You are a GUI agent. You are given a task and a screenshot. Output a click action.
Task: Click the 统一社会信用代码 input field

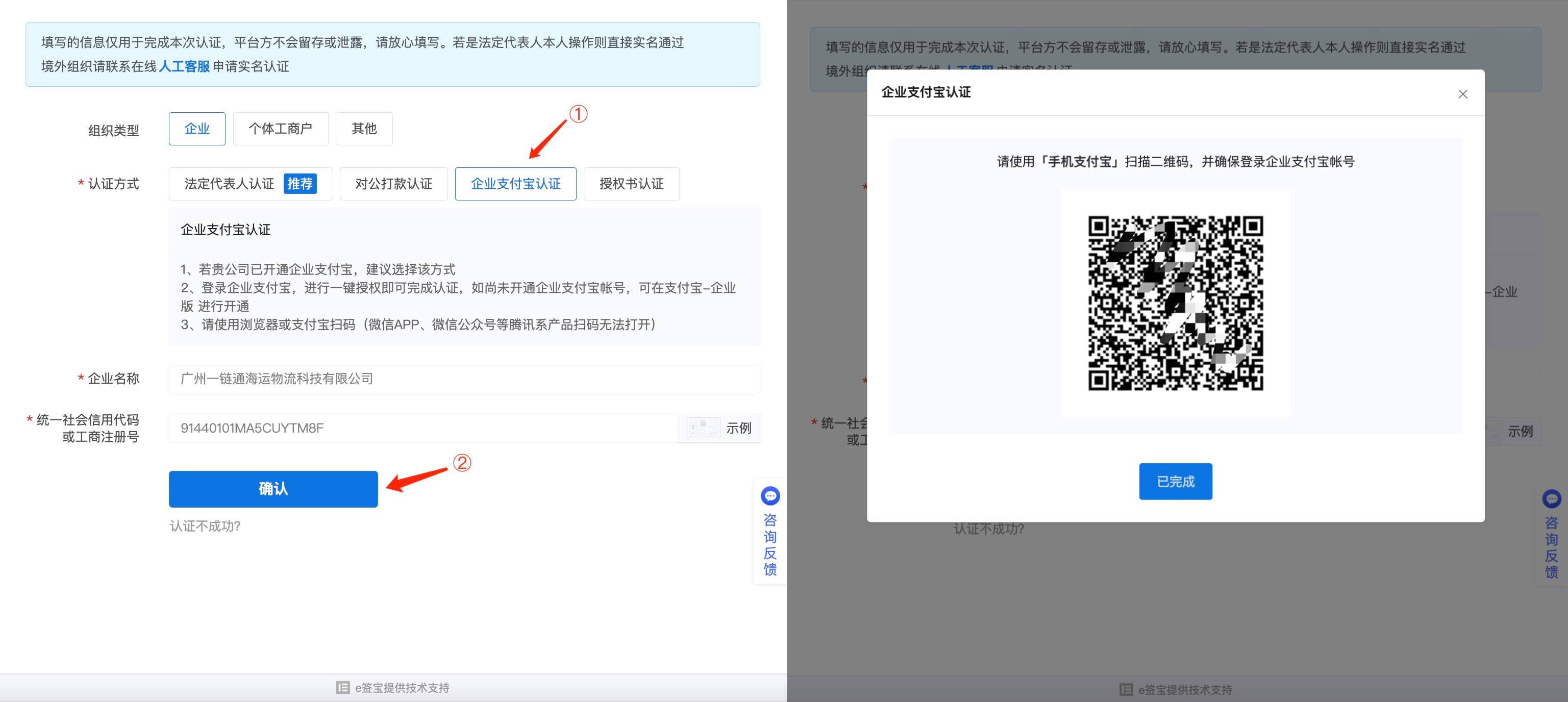click(x=423, y=428)
